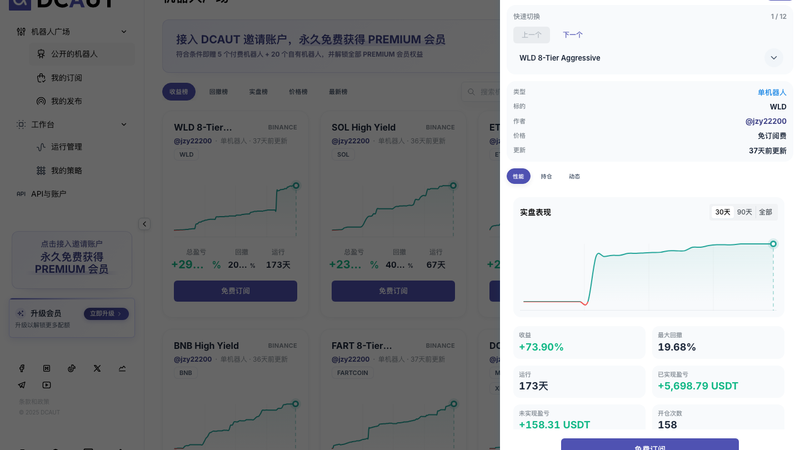Click the chevron on the robot selector
This screenshot has width=800, height=450.
click(773, 58)
